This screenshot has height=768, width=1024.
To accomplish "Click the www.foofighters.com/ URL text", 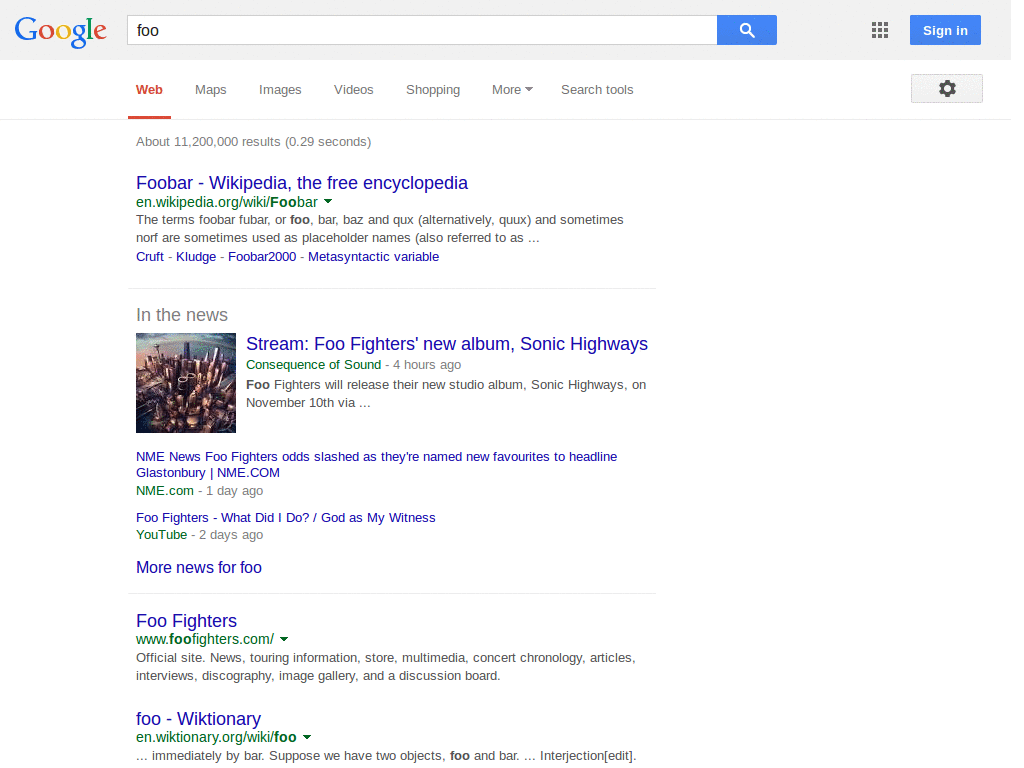I will 205,639.
